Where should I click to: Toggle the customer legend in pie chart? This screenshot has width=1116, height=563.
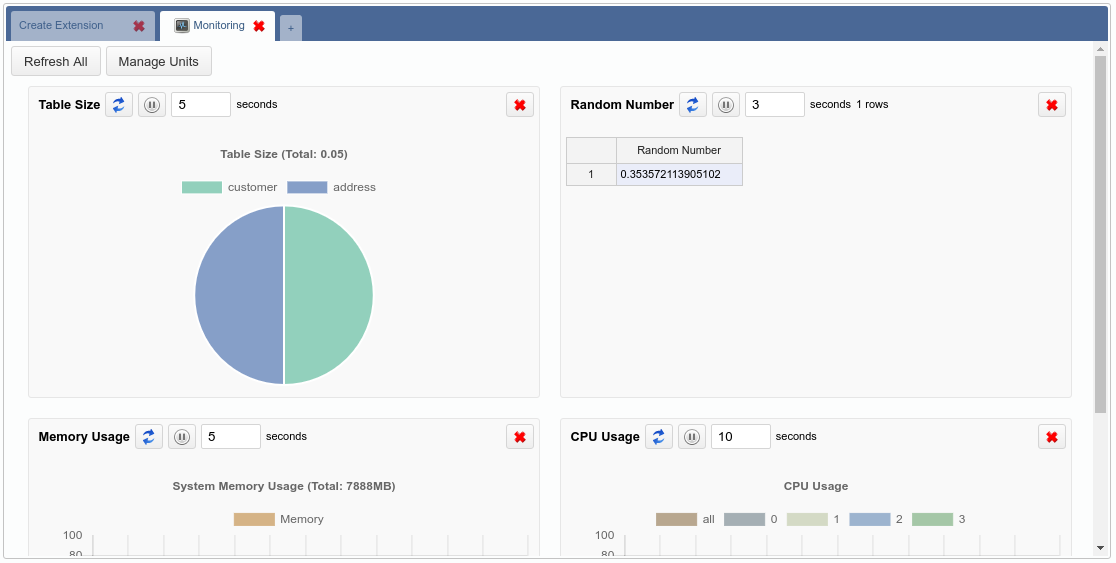(x=202, y=188)
